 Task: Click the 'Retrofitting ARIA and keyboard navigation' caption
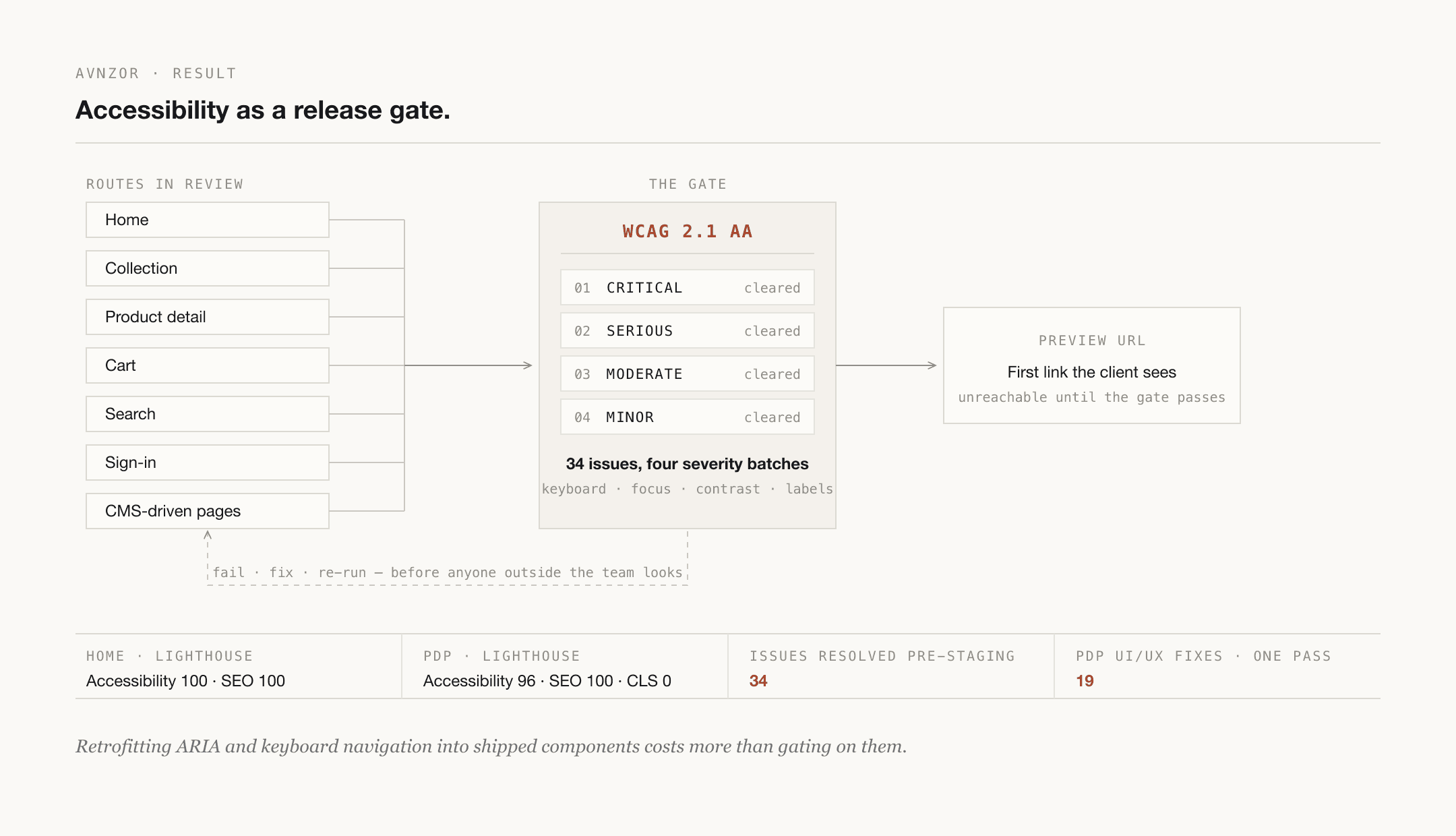click(491, 746)
